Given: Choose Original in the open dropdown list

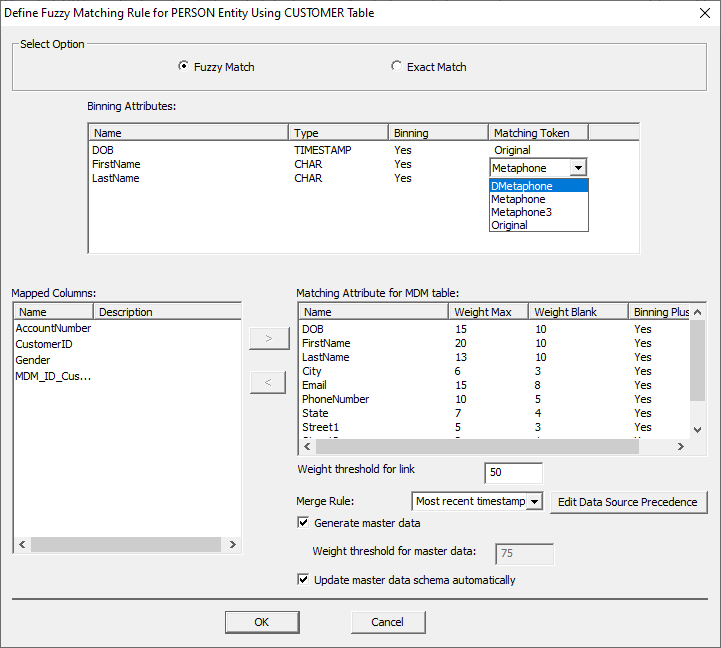Looking at the screenshot, I should click(538, 225).
